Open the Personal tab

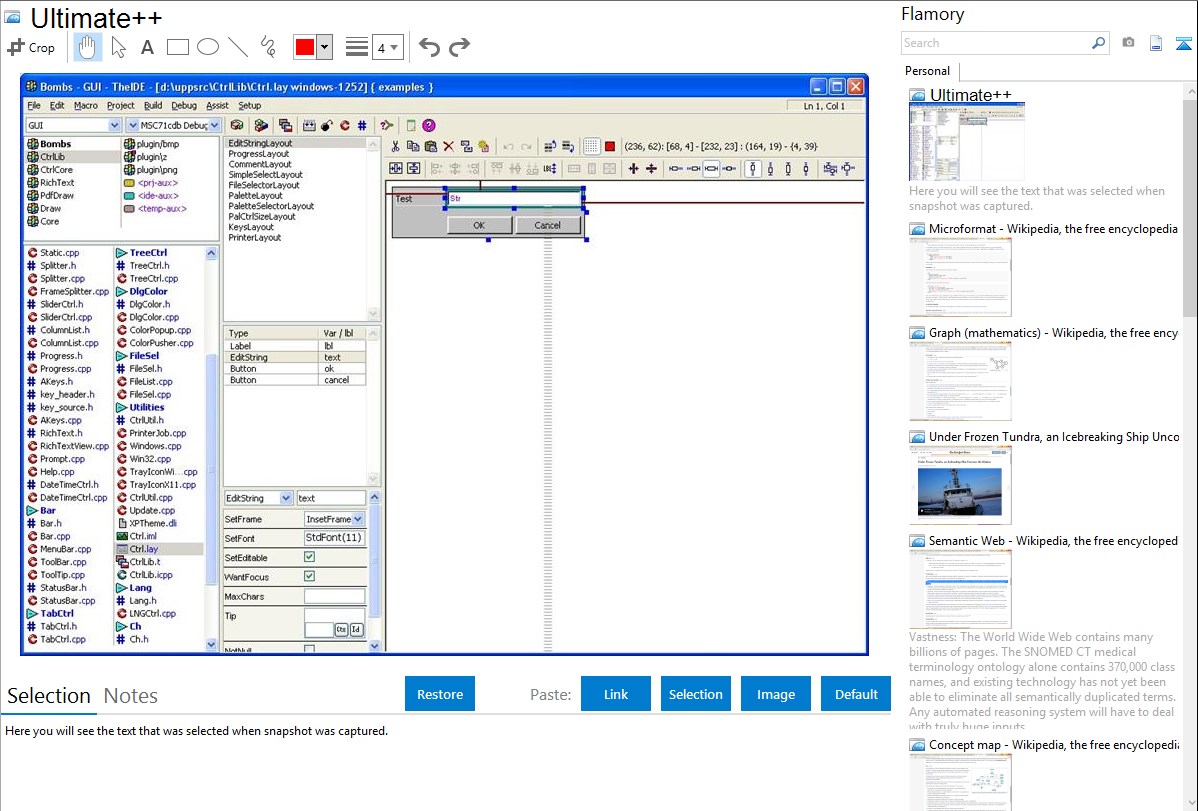point(927,71)
